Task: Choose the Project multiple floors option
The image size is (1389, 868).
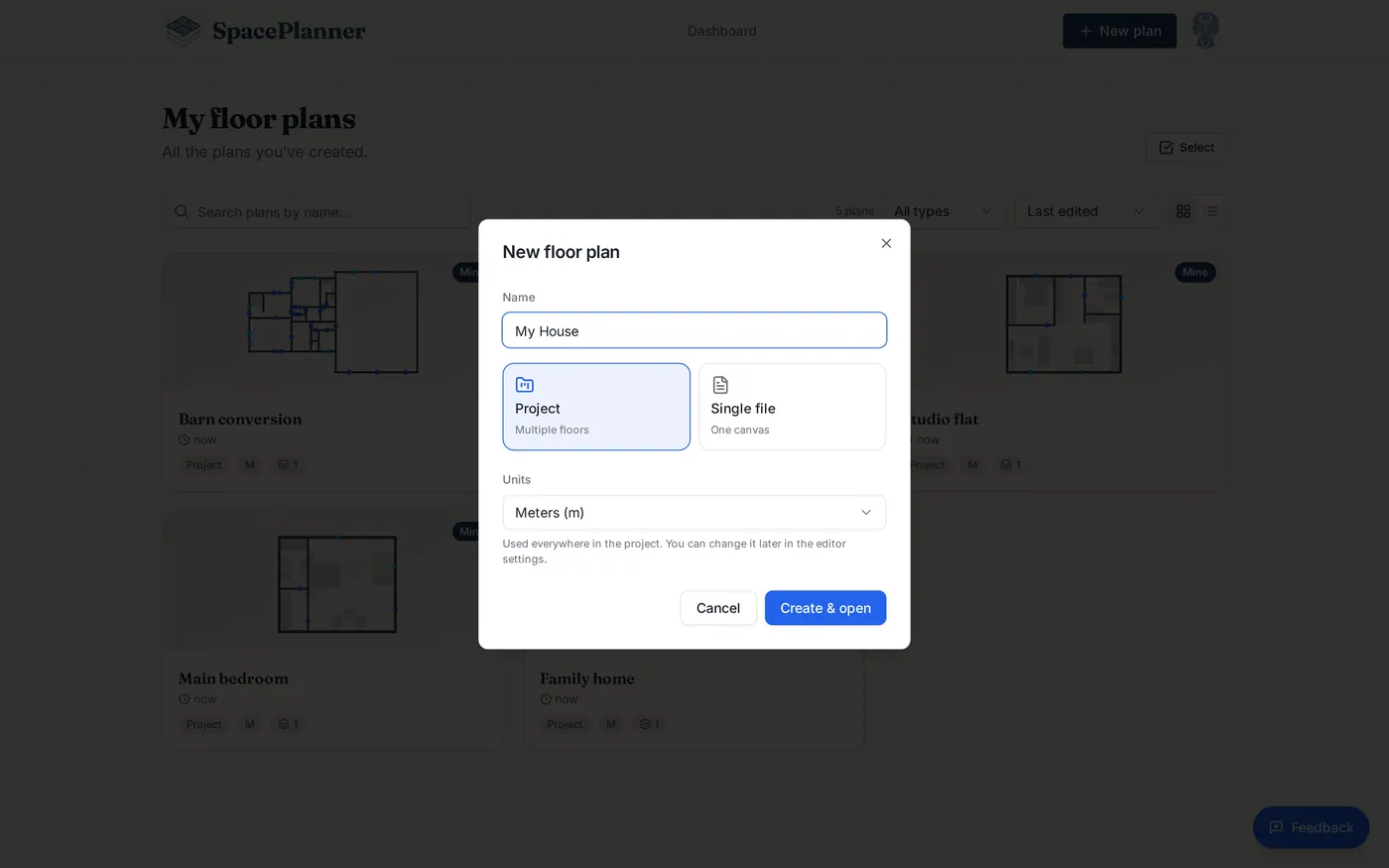Action: point(596,407)
